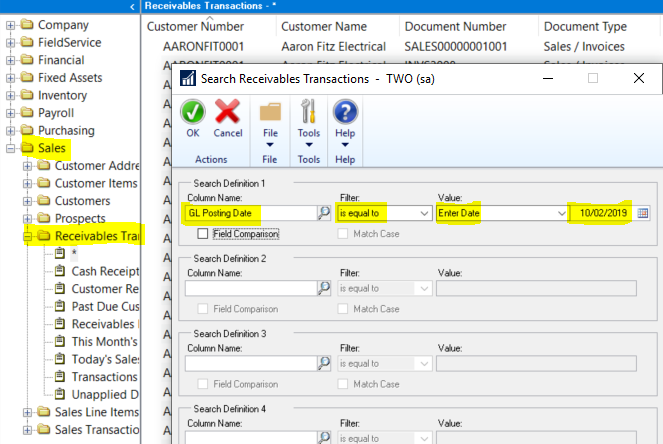Click the GL Posting Date column name field
This screenshot has height=444, width=663.
pyautogui.click(x=249, y=213)
